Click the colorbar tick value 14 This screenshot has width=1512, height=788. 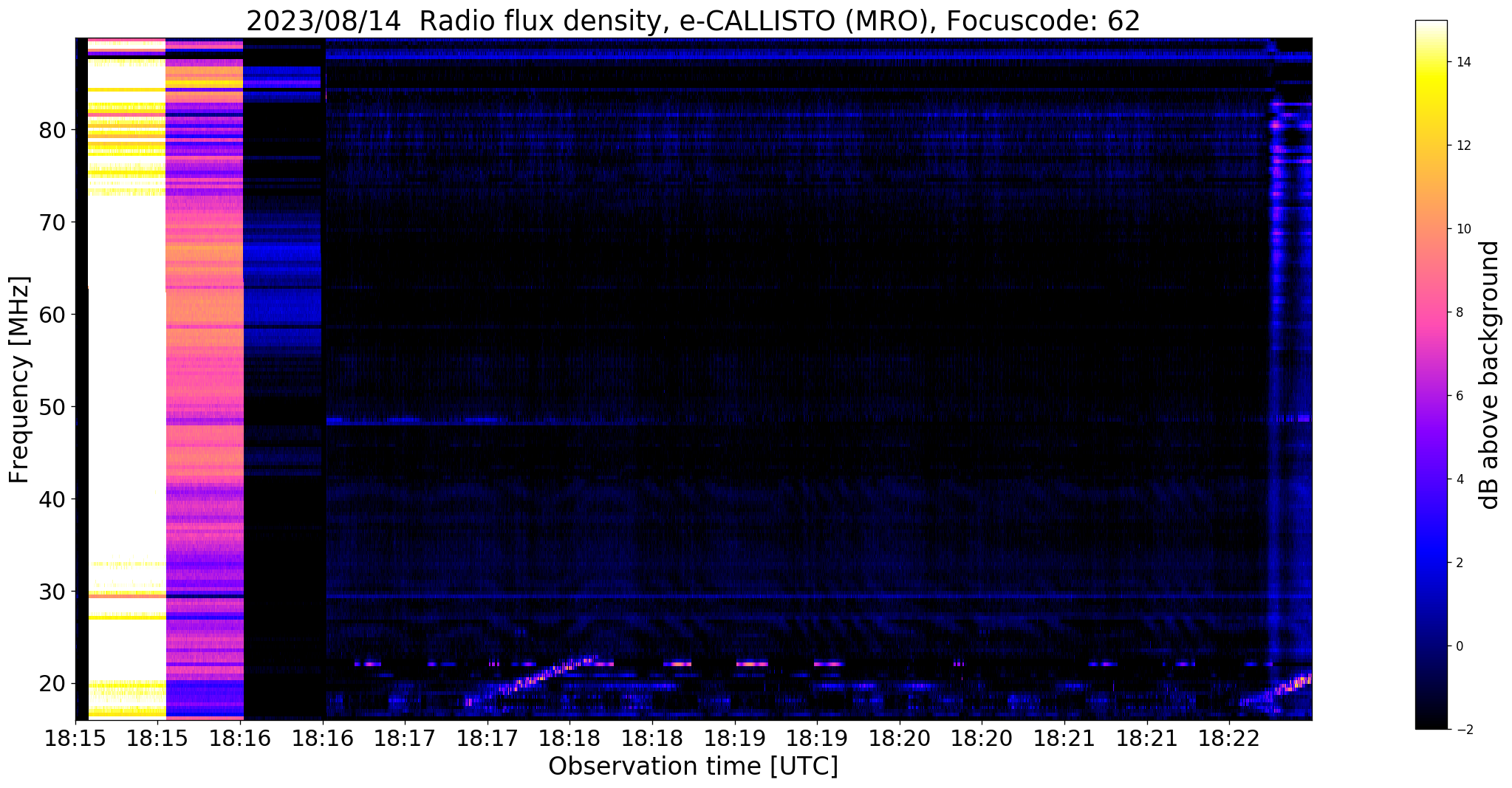coord(1463,62)
